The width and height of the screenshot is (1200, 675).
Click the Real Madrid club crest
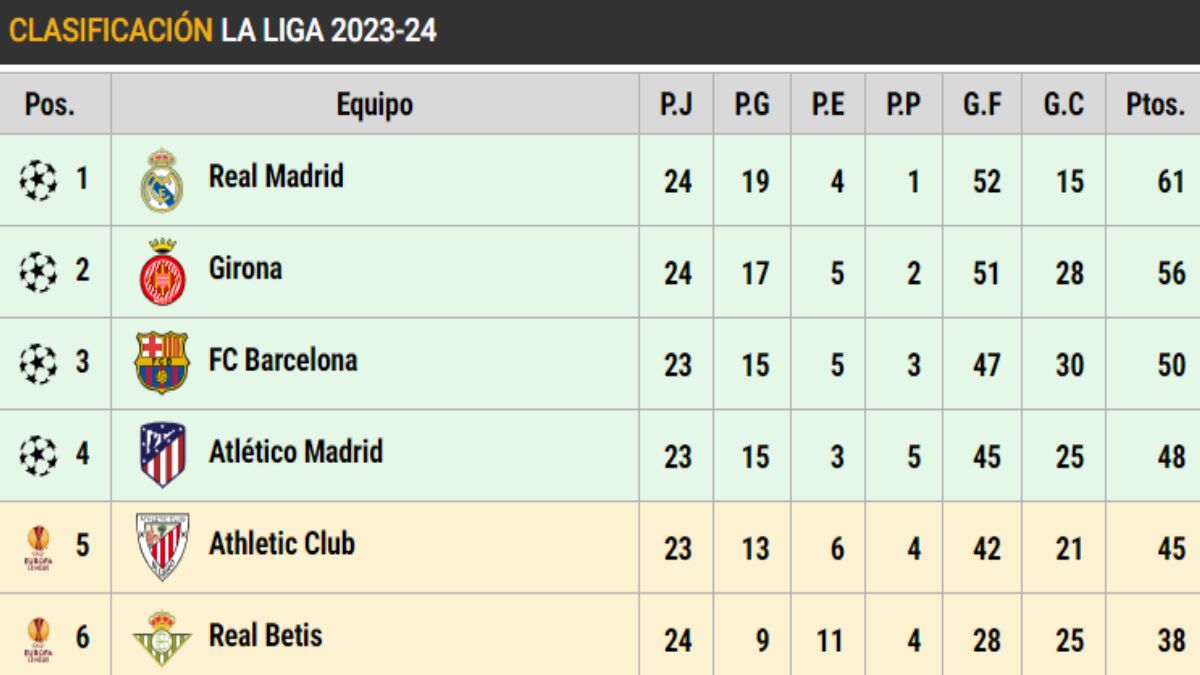(x=161, y=181)
